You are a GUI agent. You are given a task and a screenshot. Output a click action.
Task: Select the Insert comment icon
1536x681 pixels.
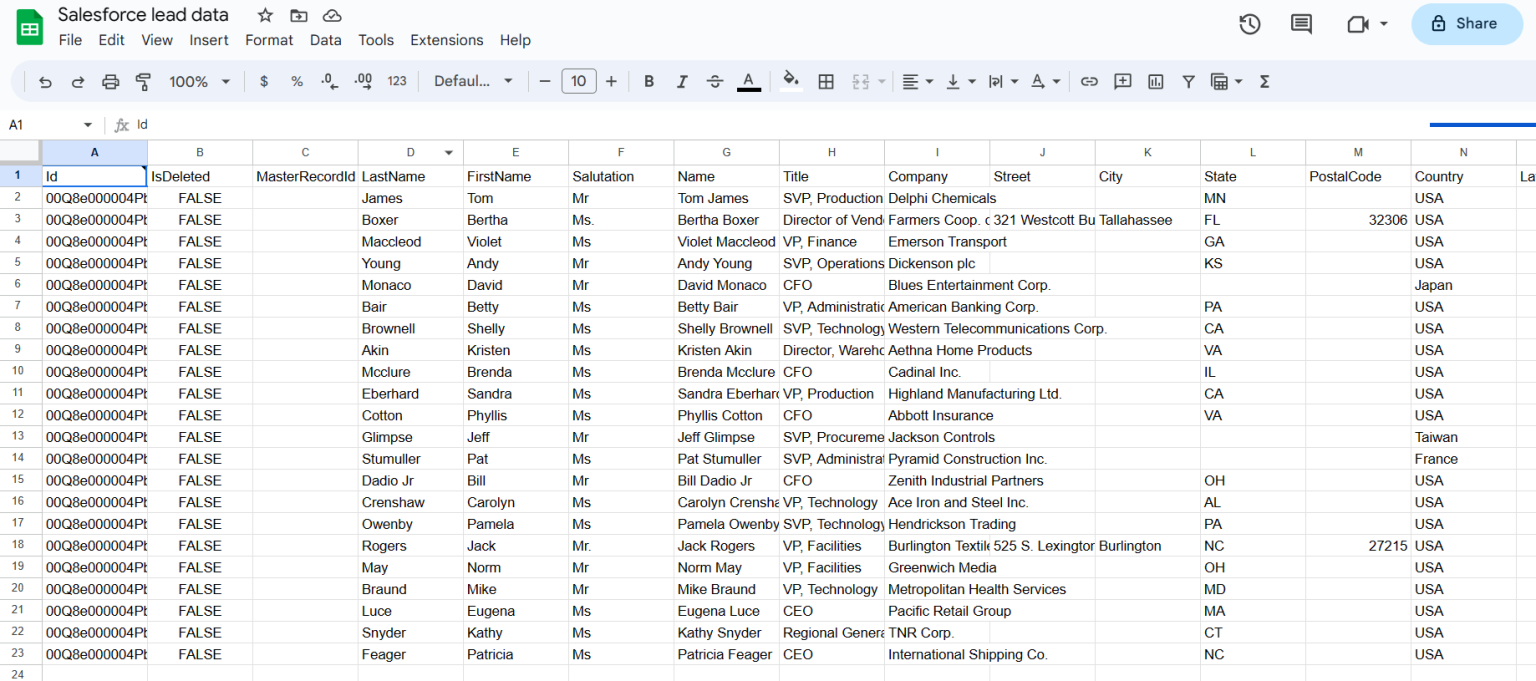point(1121,81)
